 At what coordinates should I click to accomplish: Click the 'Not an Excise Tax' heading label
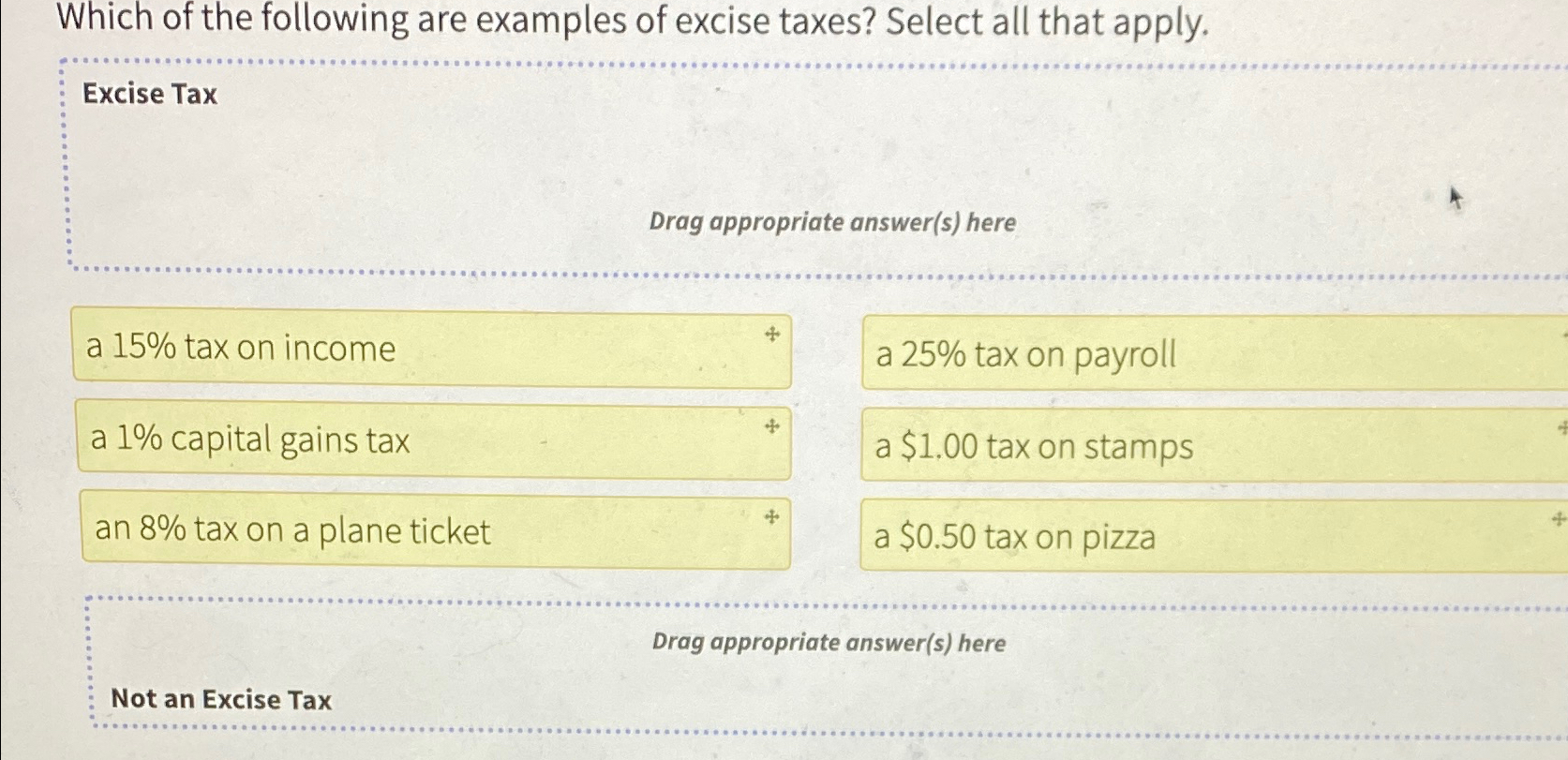point(221,700)
